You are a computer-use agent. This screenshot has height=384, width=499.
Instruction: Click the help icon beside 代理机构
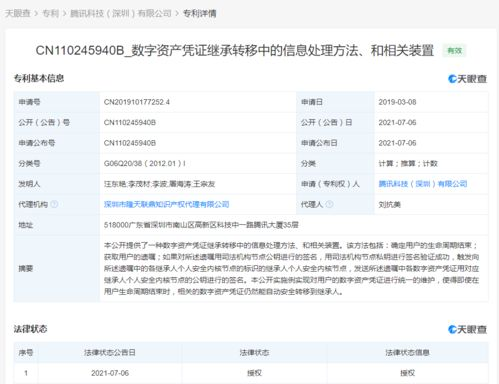click(x=54, y=204)
